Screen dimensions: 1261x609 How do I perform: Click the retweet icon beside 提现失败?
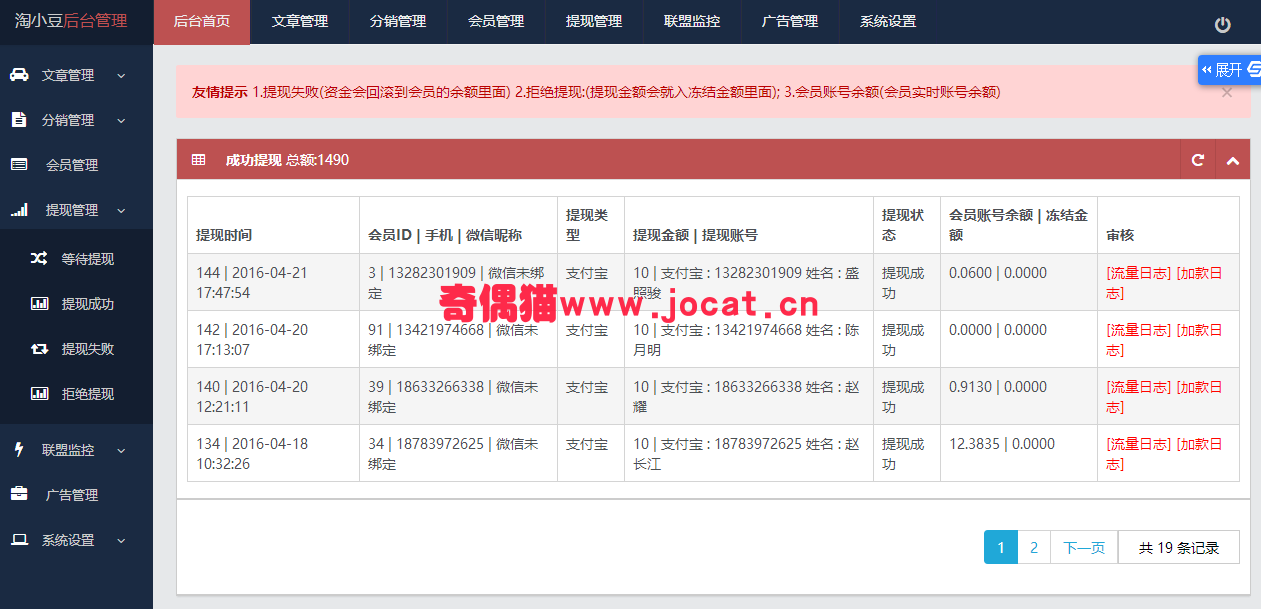(x=39, y=348)
